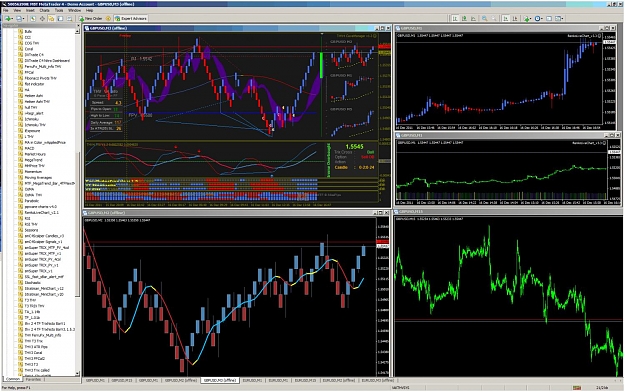Open the Periods clock dropdown
This screenshot has height=392, width=625.
tap(539, 18)
